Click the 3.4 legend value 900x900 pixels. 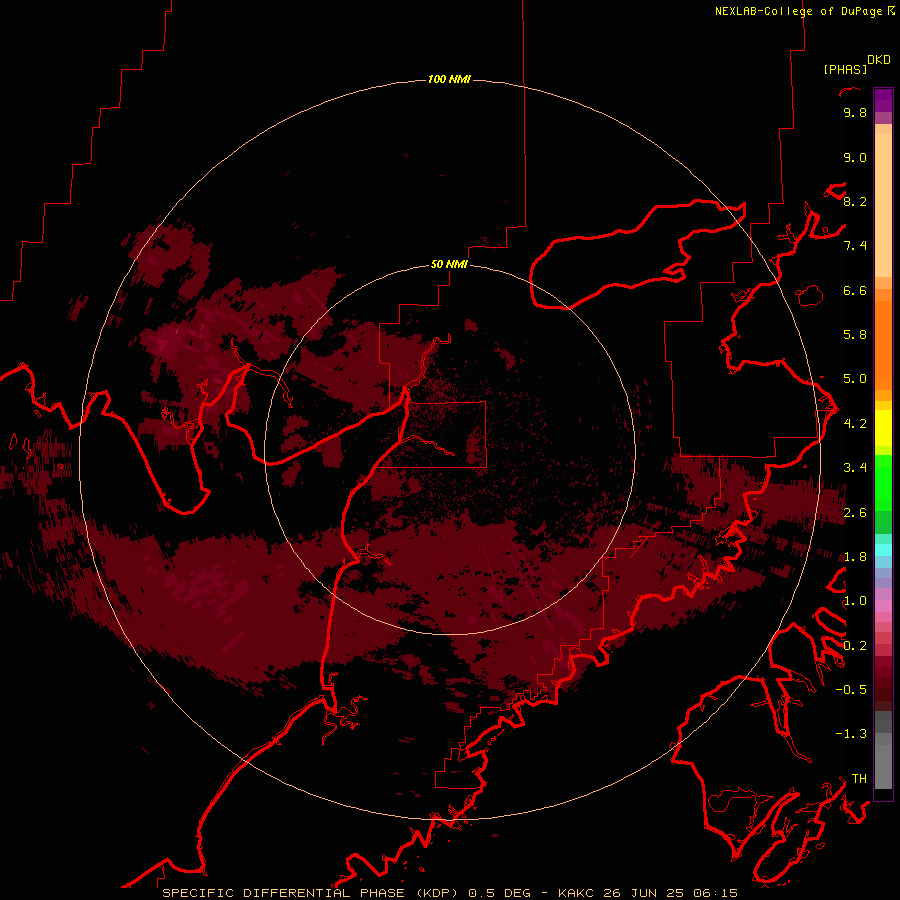pyautogui.click(x=855, y=468)
